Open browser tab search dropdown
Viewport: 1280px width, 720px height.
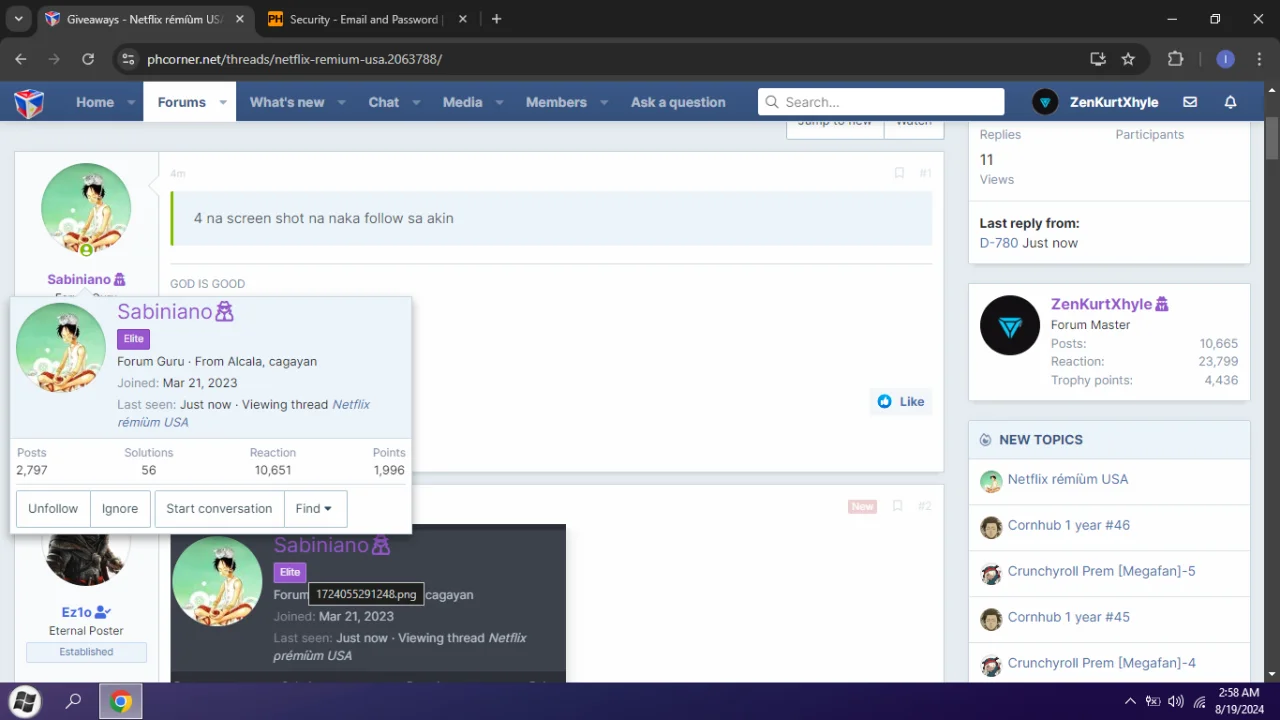[18, 19]
